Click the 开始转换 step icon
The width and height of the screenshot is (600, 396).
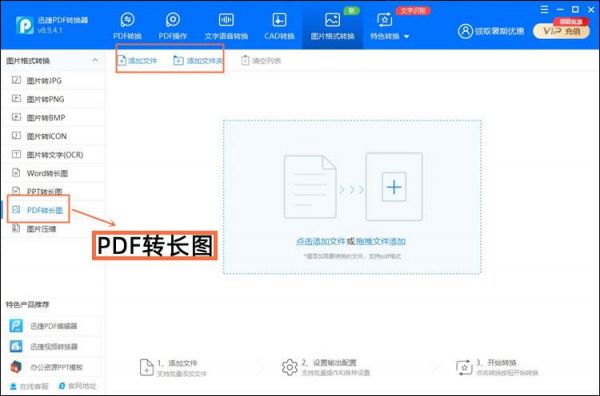coord(464,367)
